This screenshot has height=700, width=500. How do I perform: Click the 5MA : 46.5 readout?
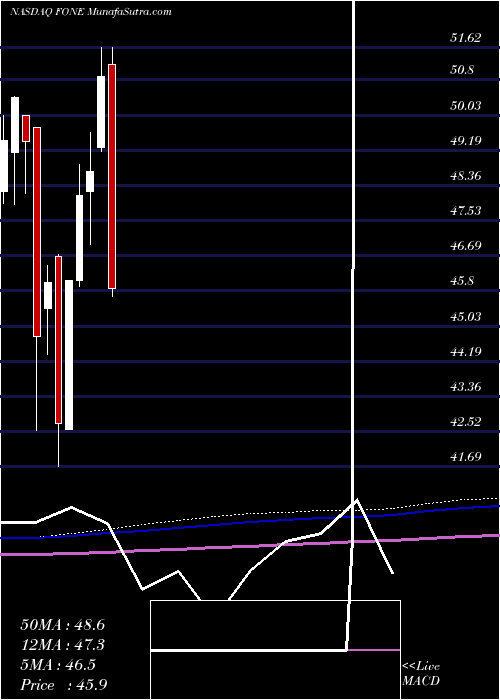pos(58,665)
